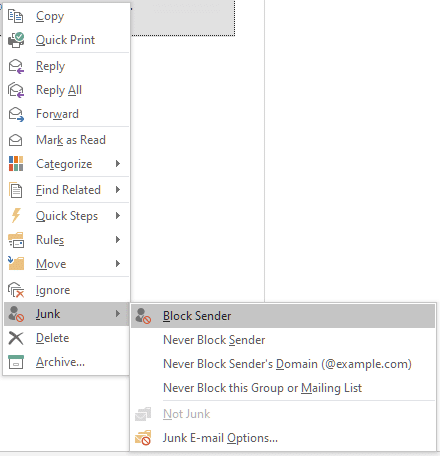This screenshot has height=456, width=440.
Task: Click the Junk E-mail Options folder icon
Action: pos(143,438)
